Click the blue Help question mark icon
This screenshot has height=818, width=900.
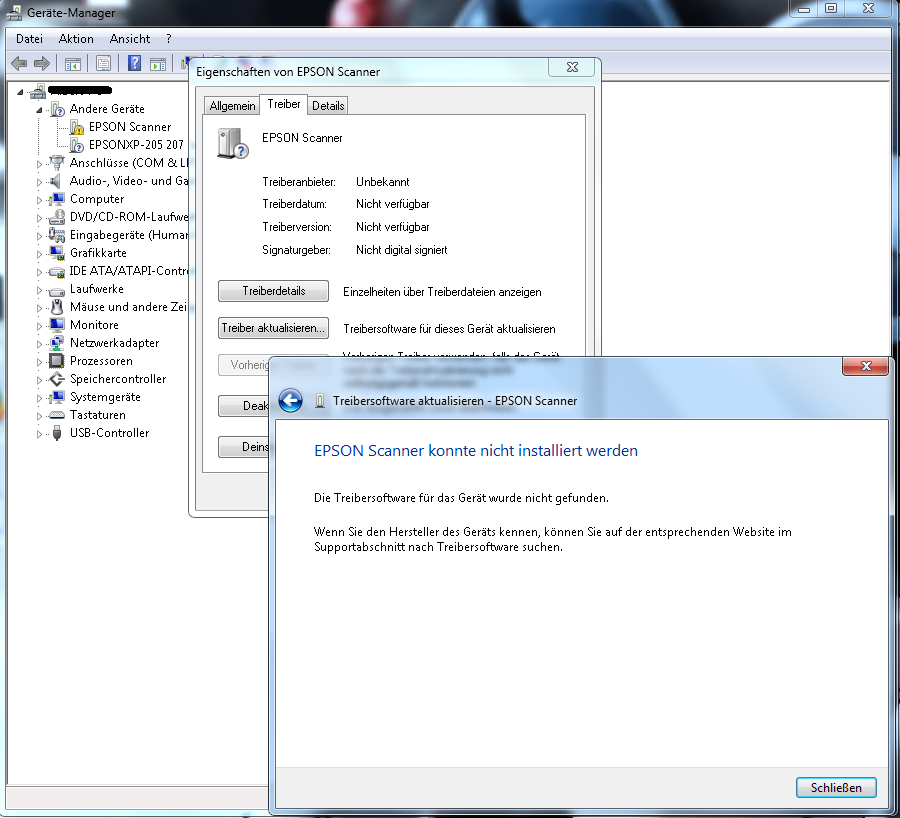click(134, 63)
